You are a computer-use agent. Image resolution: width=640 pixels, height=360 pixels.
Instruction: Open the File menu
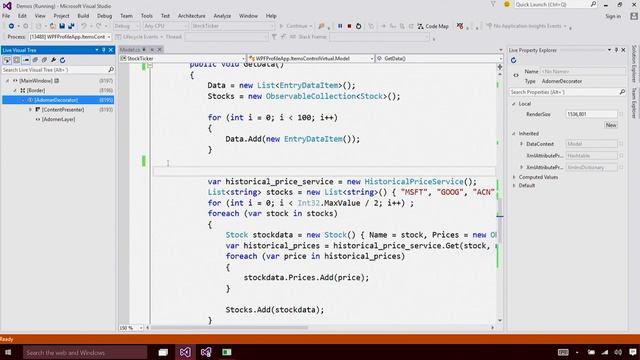6,16
